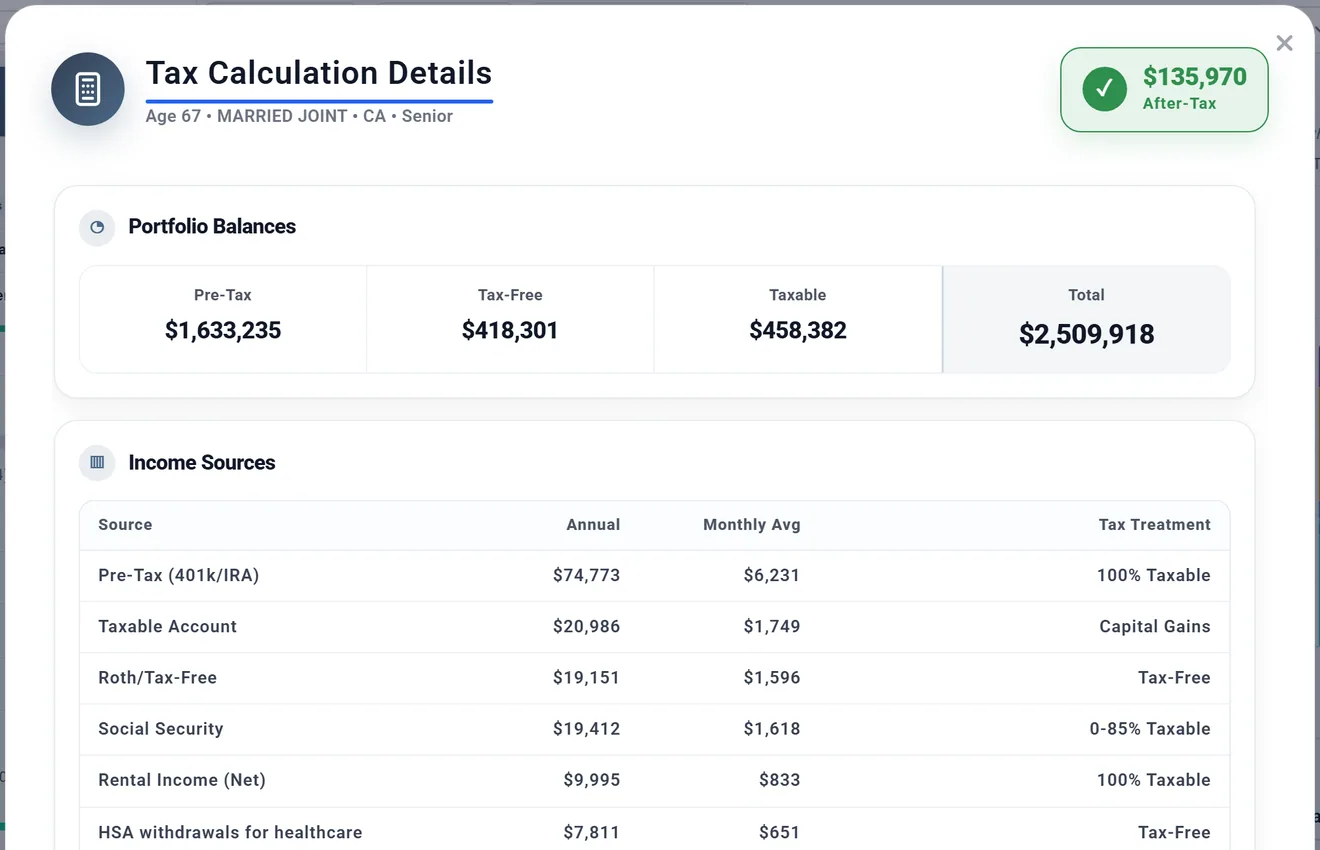1320x850 pixels.
Task: Click the Tax Calculation Details heading
Action: pyautogui.click(x=319, y=73)
